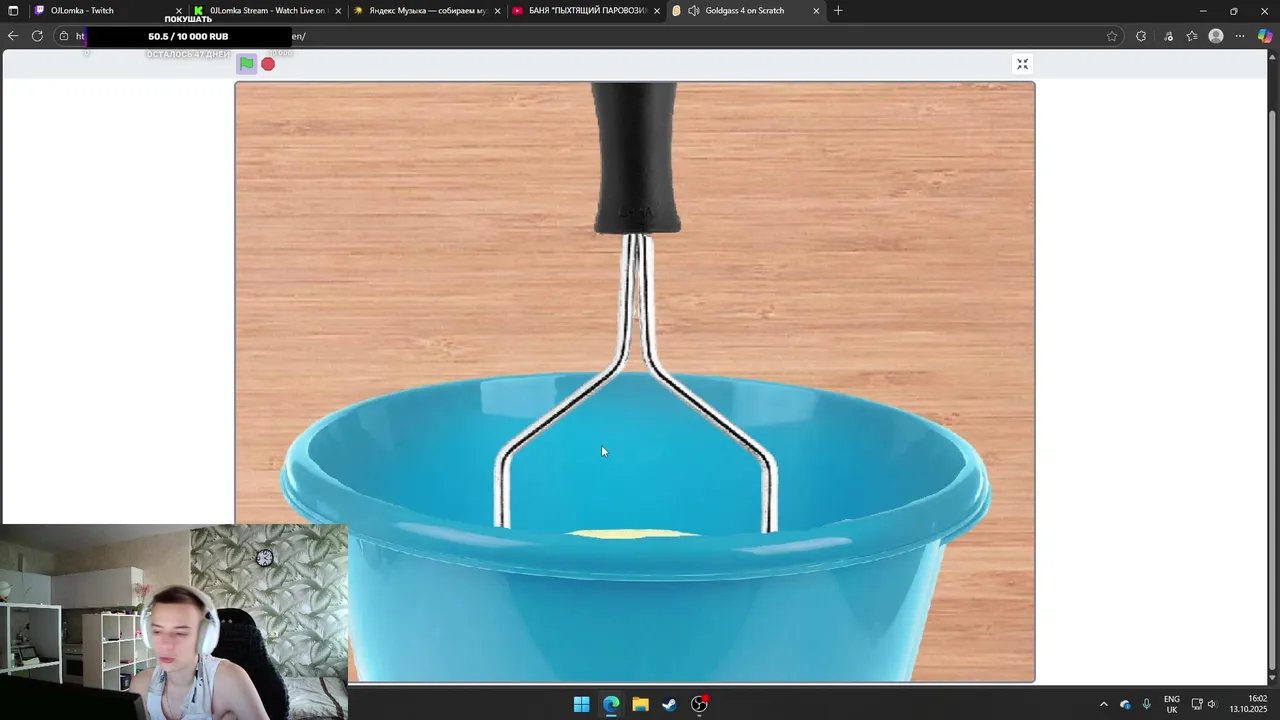Close the OJLomka Stream tab

tap(338, 11)
